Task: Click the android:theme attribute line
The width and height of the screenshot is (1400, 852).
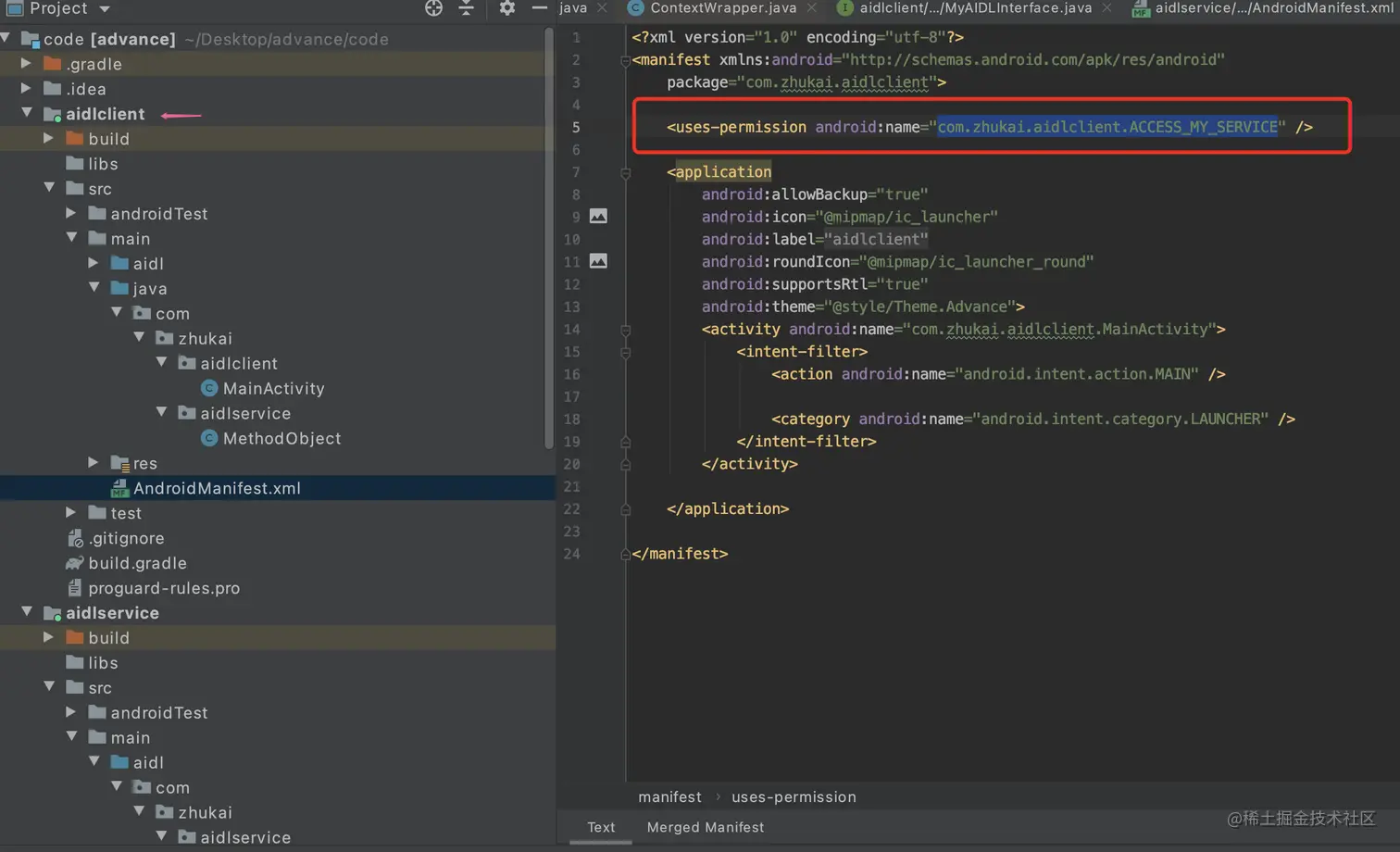Action: (863, 307)
